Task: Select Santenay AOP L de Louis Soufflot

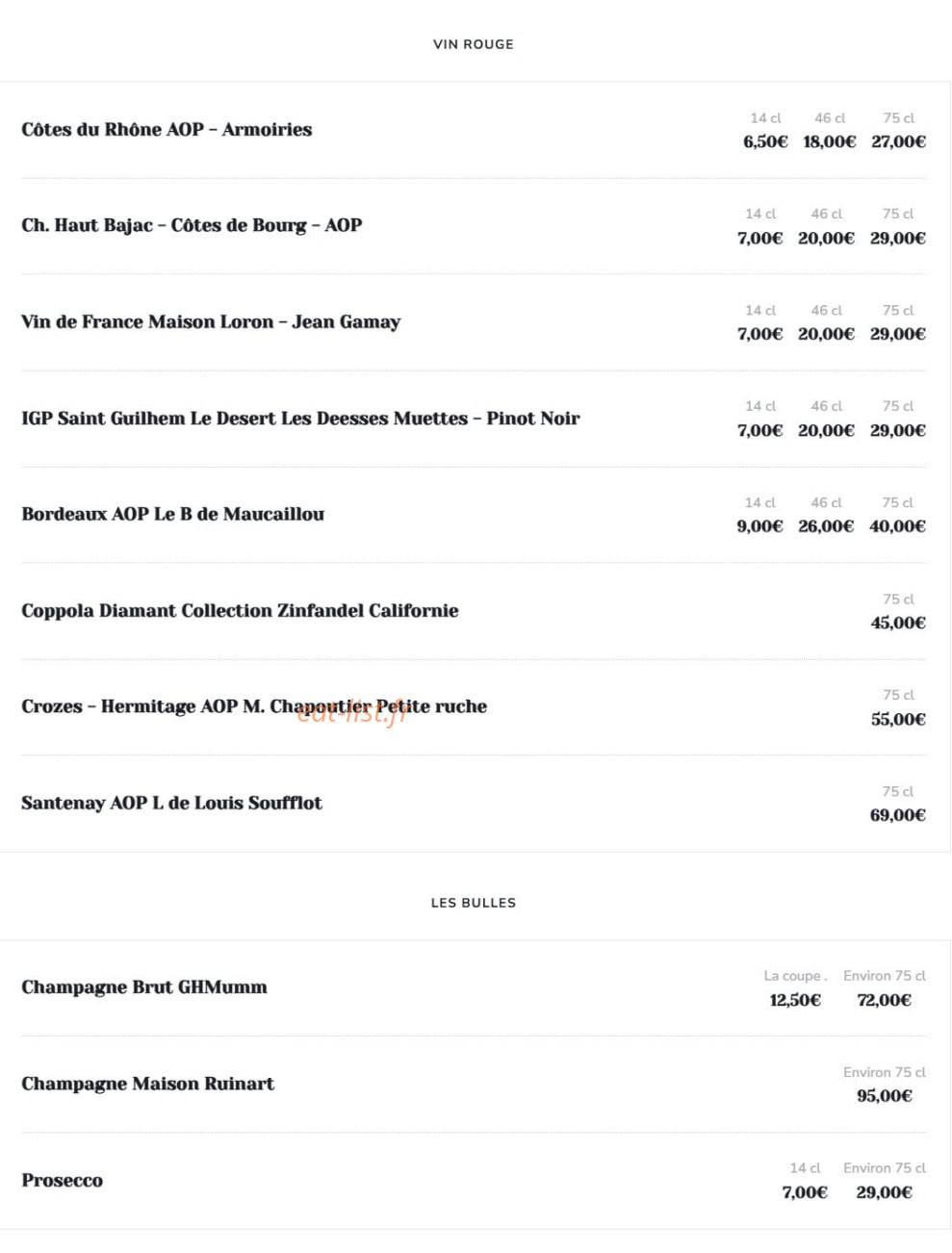Action: pyautogui.click(x=171, y=804)
